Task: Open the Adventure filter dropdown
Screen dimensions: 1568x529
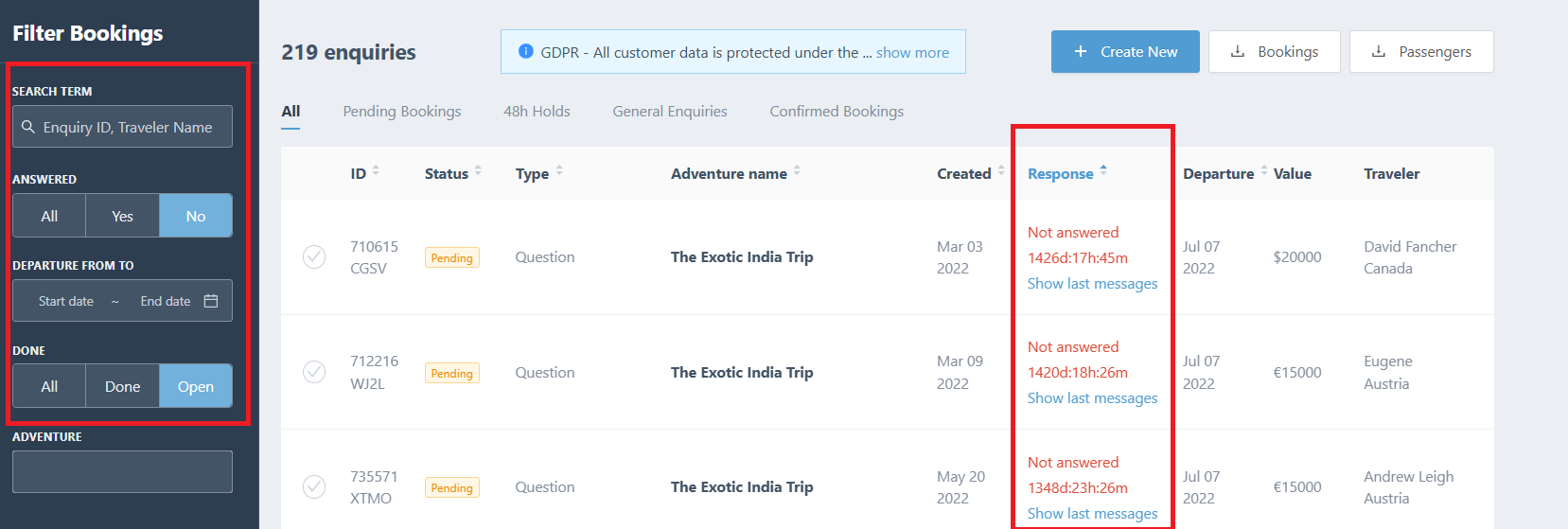Action: coord(122,471)
